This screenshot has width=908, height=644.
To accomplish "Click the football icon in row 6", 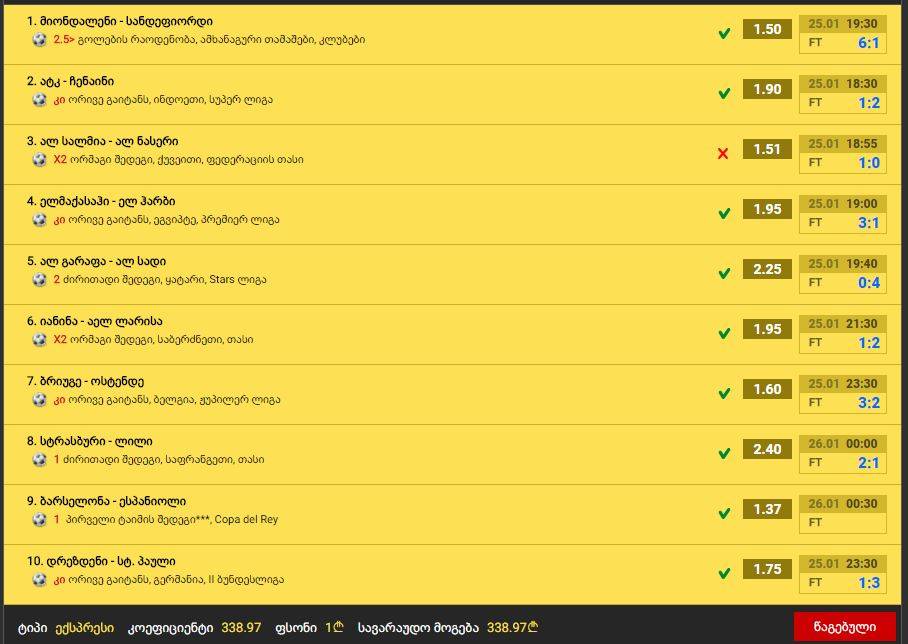I will 39,340.
